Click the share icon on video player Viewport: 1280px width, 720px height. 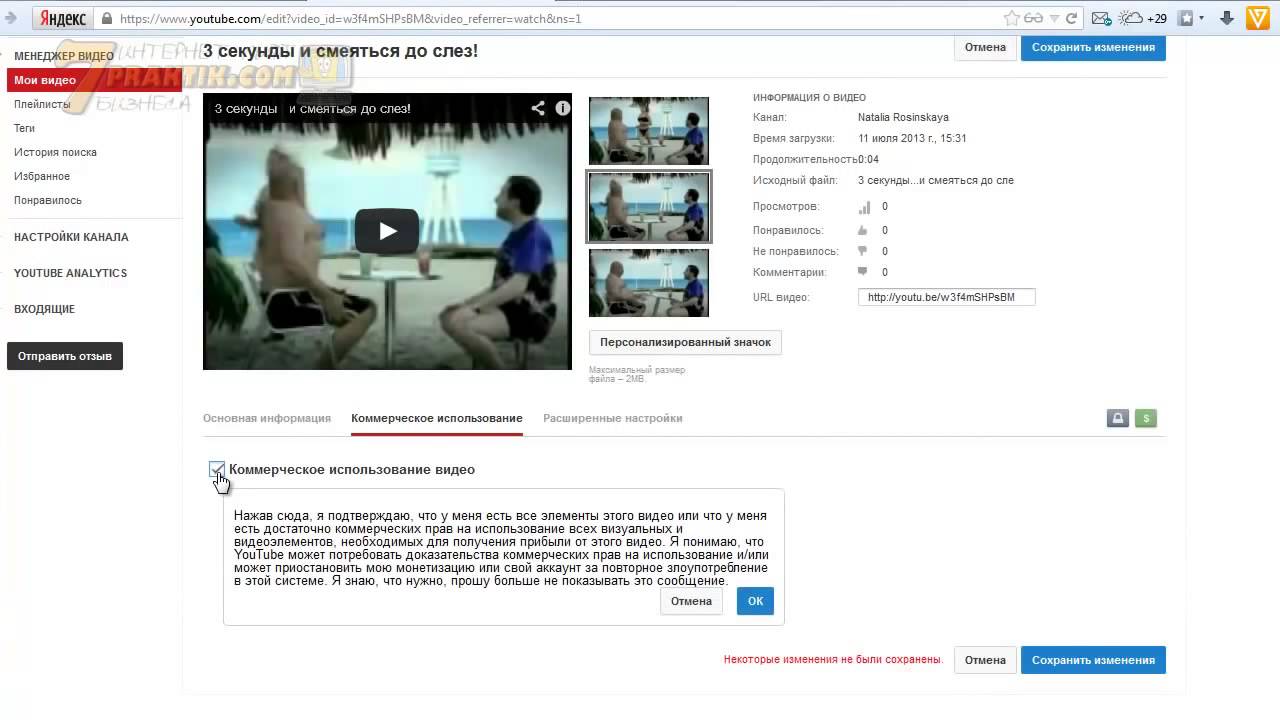pyautogui.click(x=538, y=108)
